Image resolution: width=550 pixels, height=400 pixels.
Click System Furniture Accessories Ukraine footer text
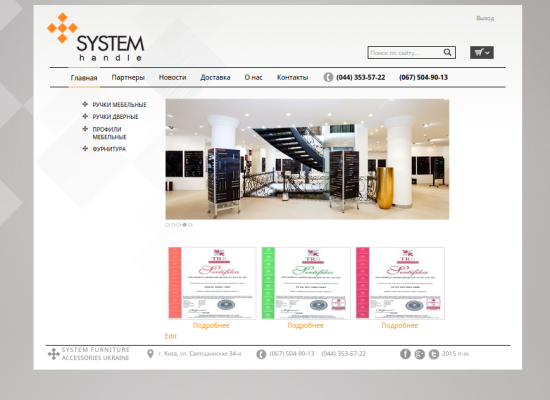point(95,354)
